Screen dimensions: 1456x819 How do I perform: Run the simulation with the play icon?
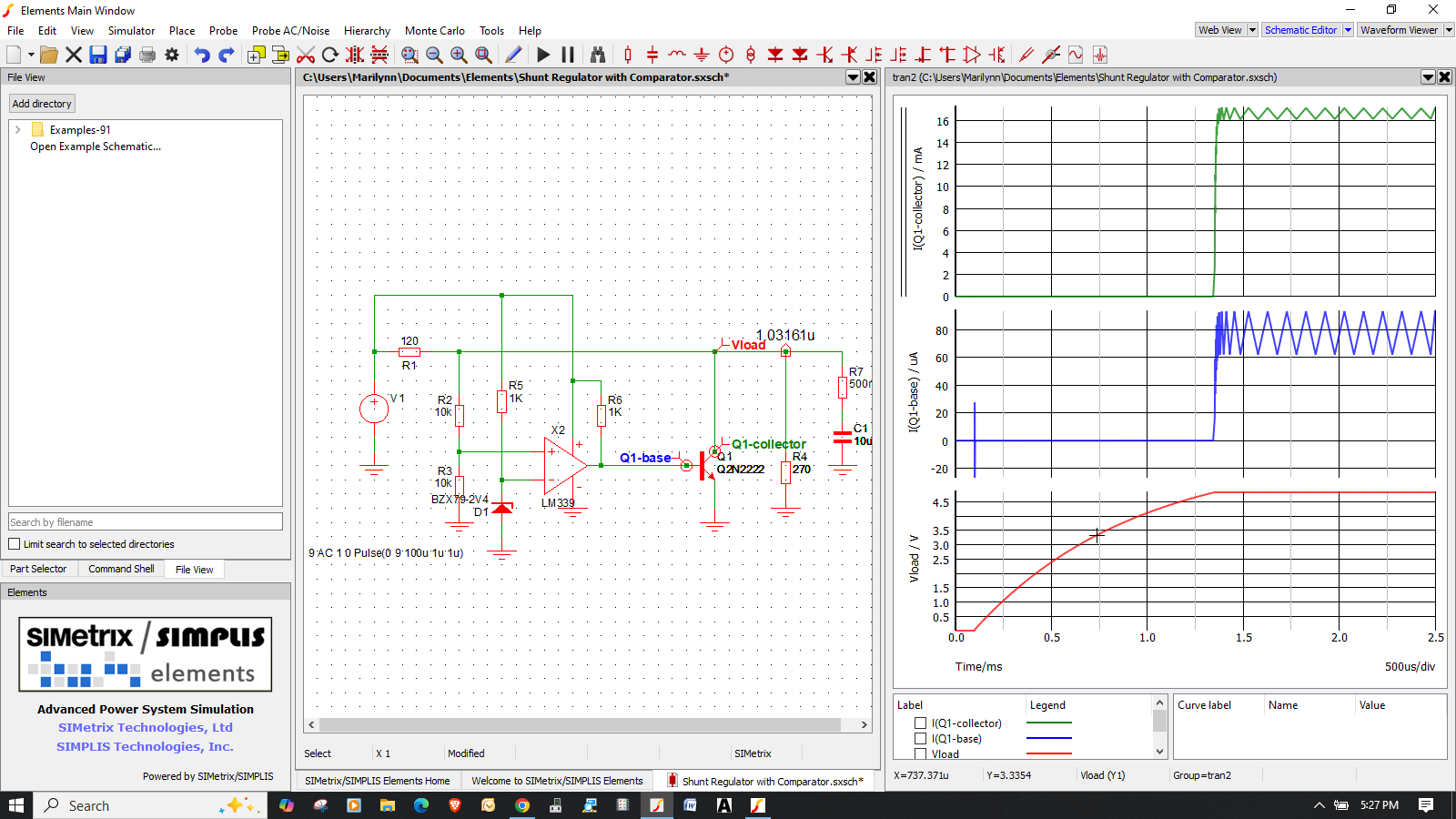[543, 55]
